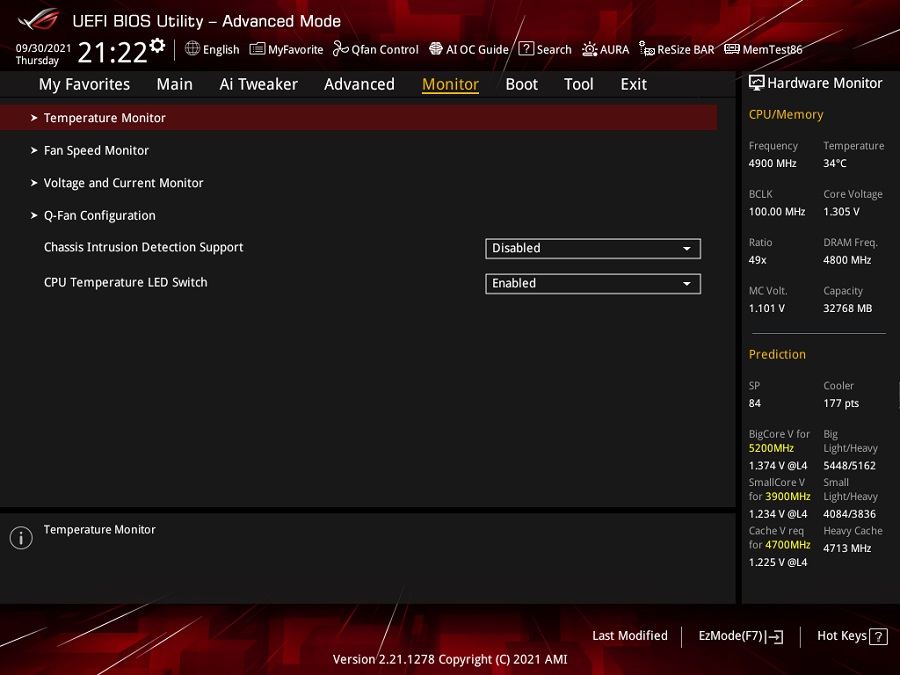
Task: Click the 1.101 V MC voltage value
Action: click(767, 308)
